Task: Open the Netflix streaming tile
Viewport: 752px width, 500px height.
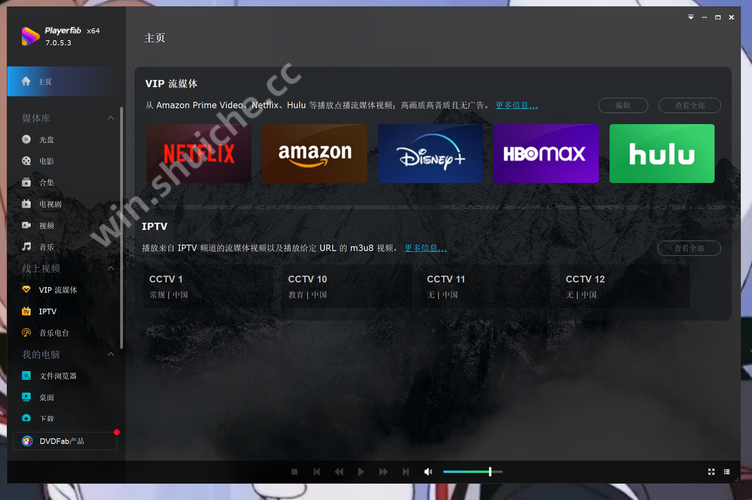Action: click(x=199, y=153)
